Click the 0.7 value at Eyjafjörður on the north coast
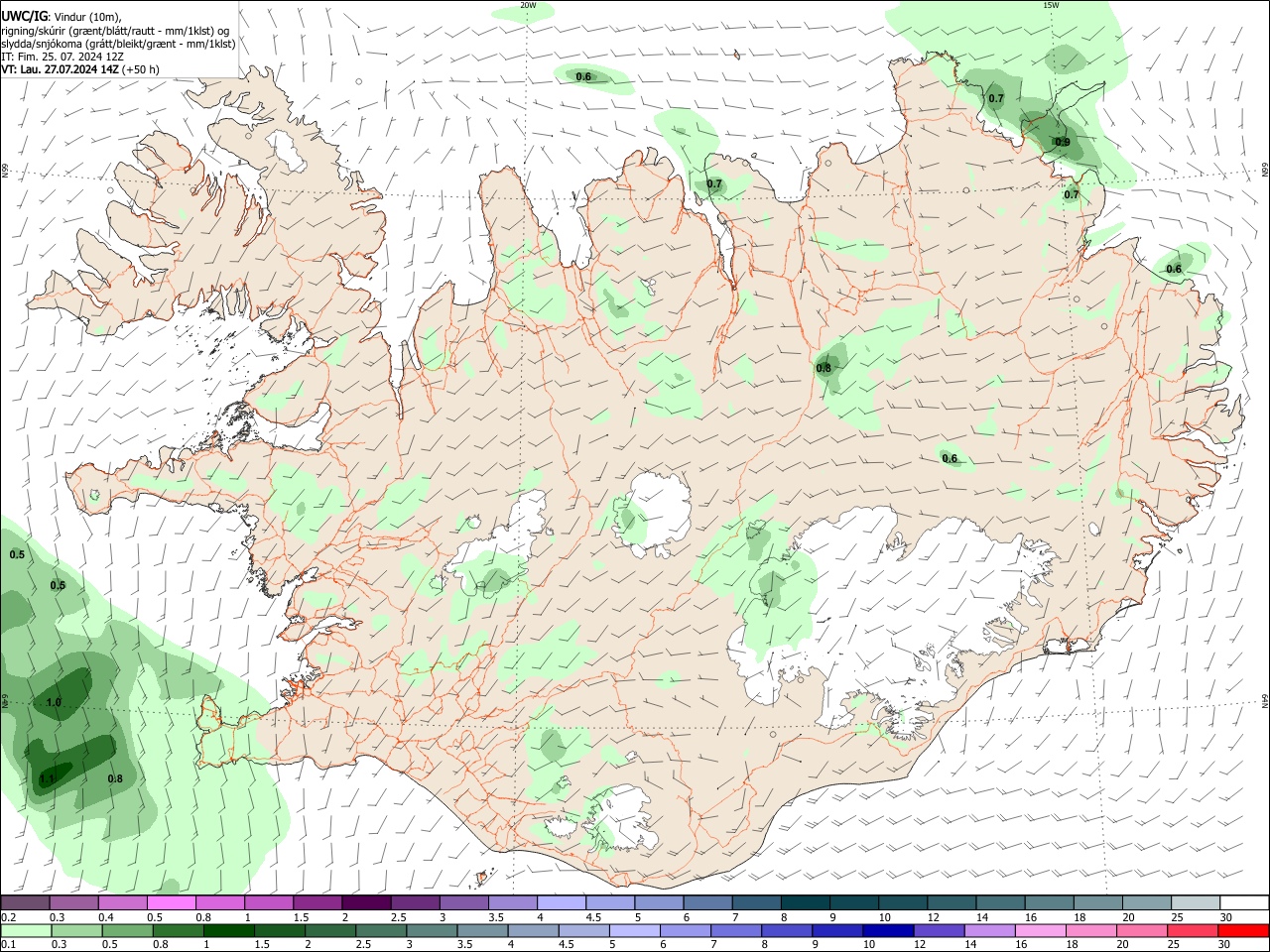This screenshot has width=1270, height=952. [714, 183]
